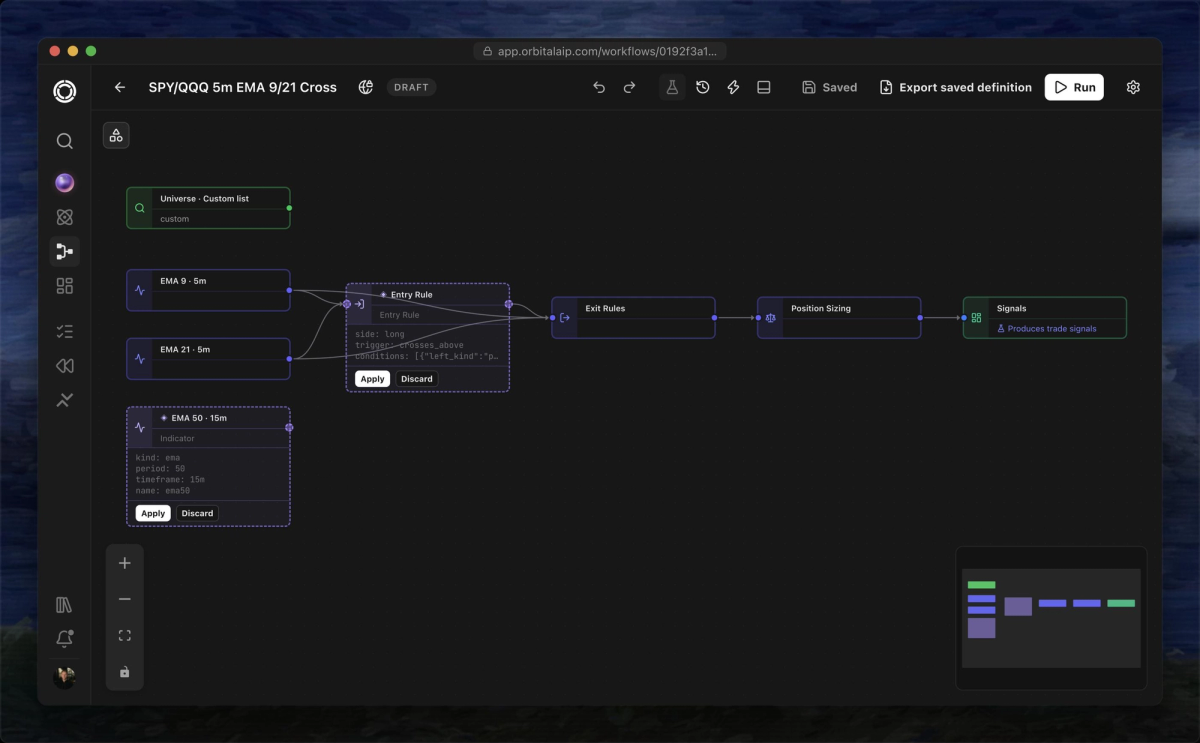1200x743 pixels.
Task: Zoom out on the canvas
Action: pyautogui.click(x=124, y=599)
